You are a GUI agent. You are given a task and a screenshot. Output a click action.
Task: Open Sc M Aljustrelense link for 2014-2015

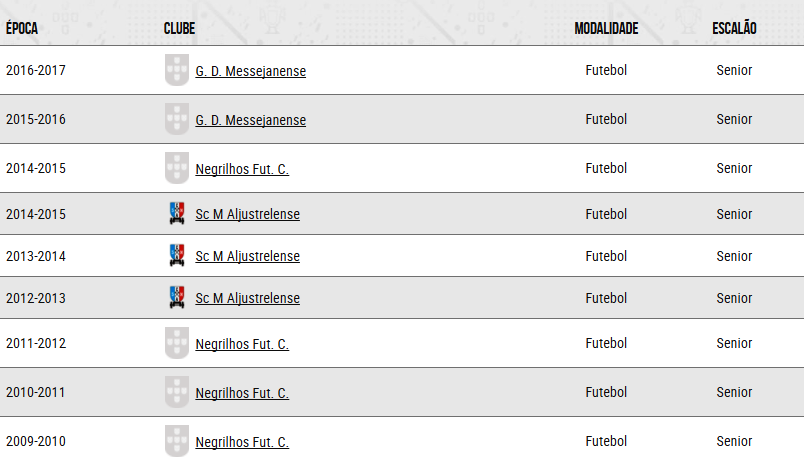point(248,214)
